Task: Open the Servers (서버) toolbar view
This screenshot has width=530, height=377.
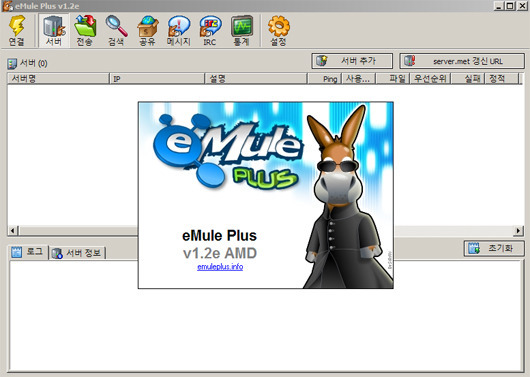Action: [54, 31]
